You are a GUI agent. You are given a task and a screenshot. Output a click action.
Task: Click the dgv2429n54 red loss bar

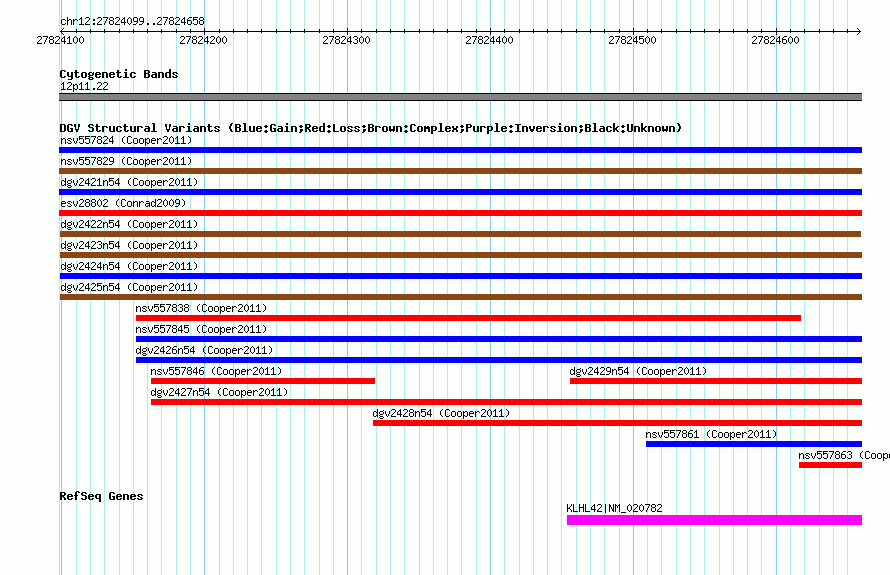[x=716, y=381]
